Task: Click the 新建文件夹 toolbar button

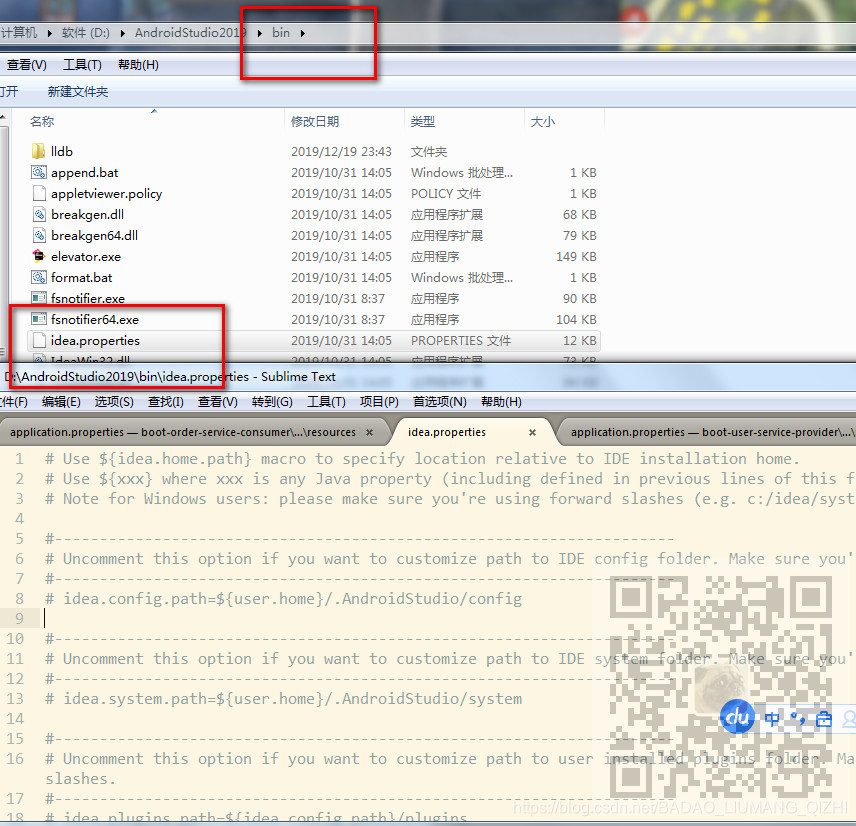Action: point(78,92)
